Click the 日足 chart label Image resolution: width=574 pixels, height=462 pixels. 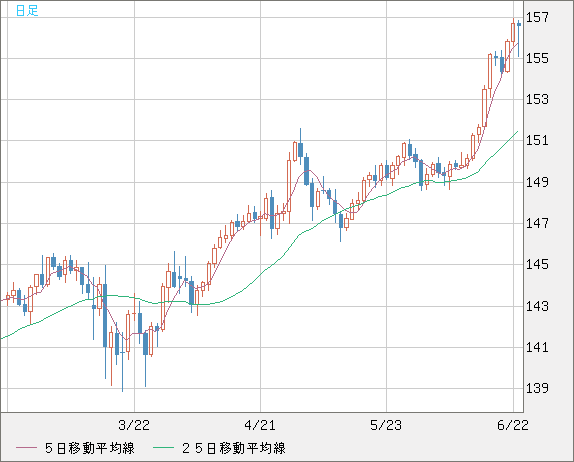pyautogui.click(x=27, y=11)
